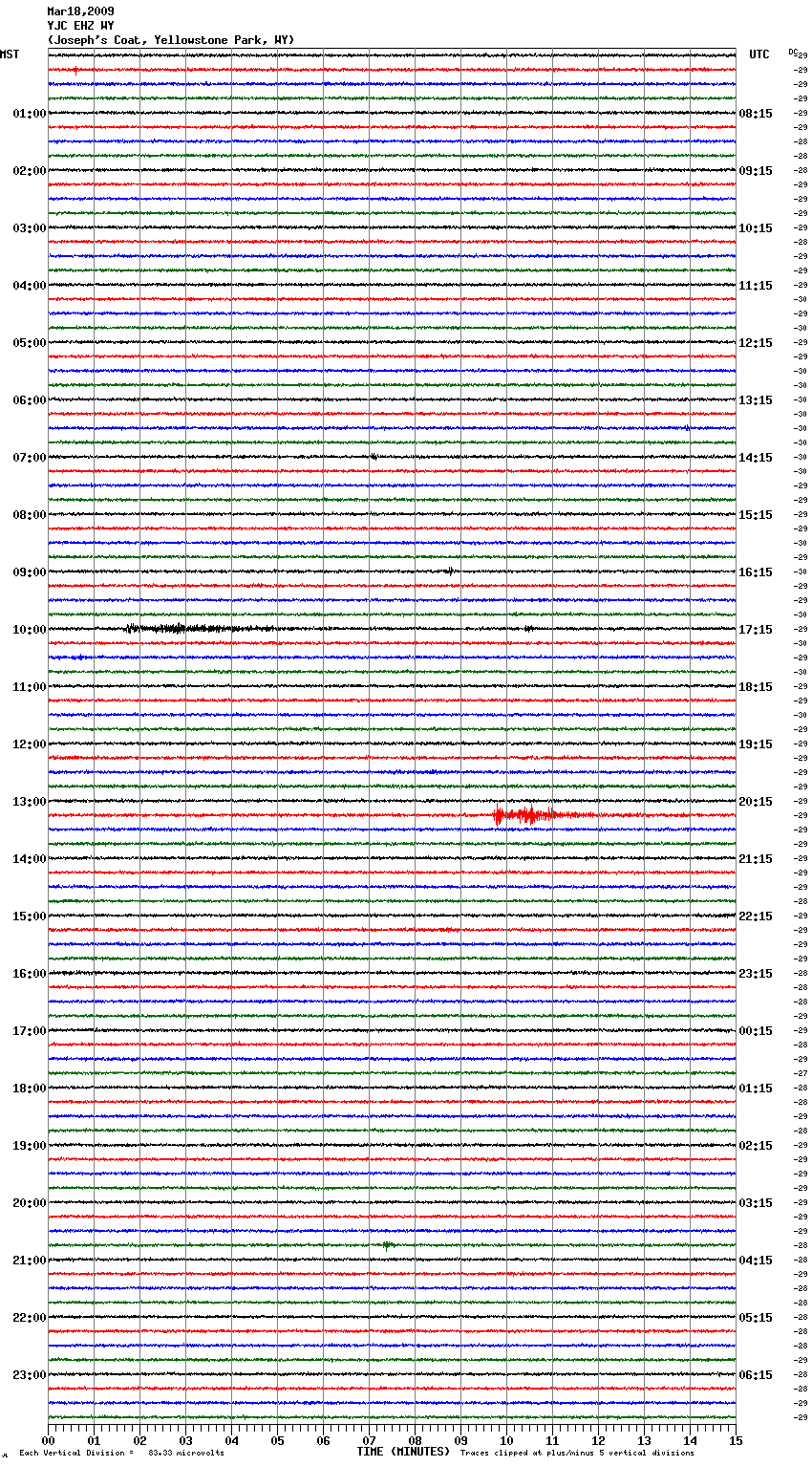Select the 16:00 MST time label
This screenshot has width=812, height=1466.
[30, 974]
